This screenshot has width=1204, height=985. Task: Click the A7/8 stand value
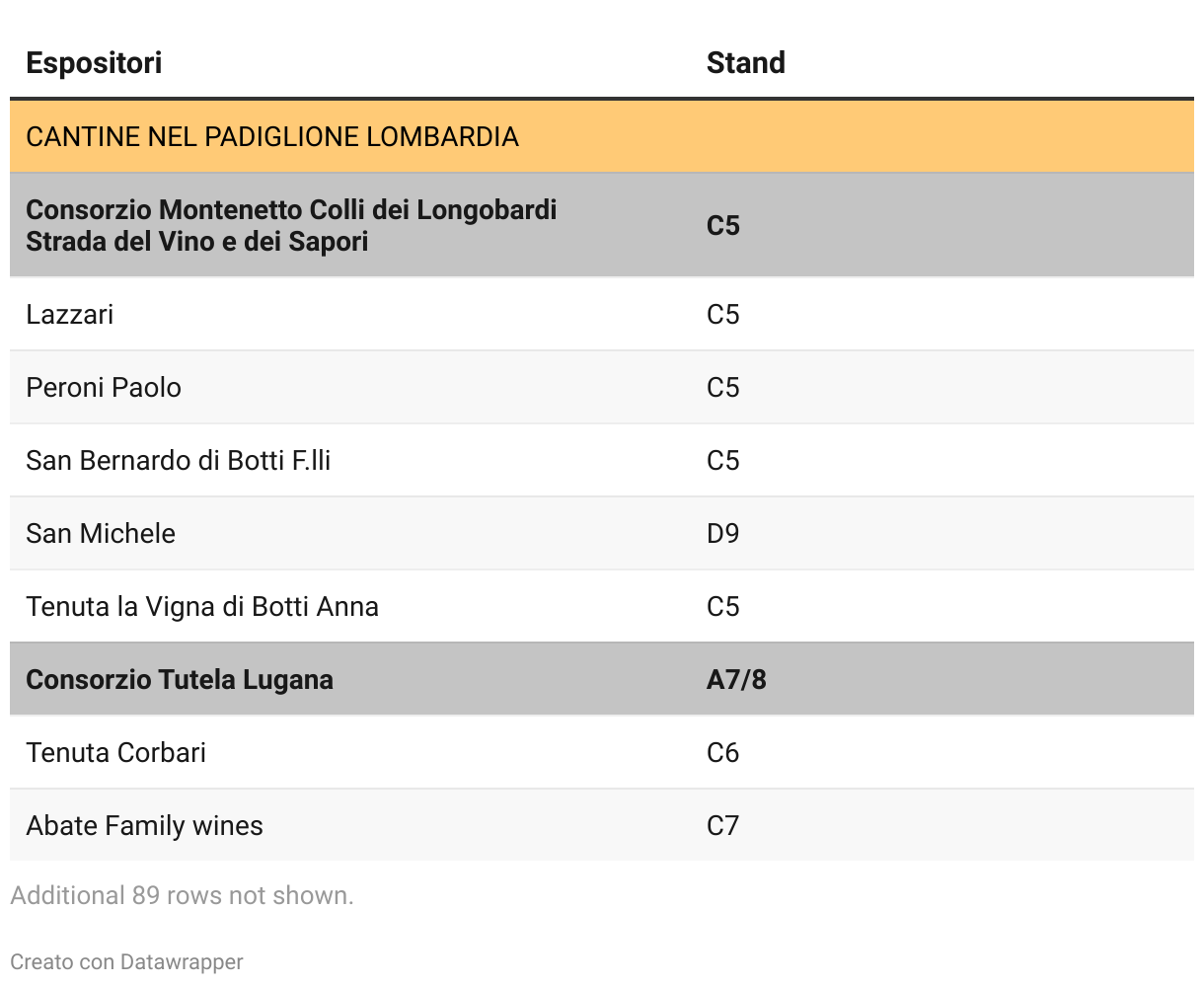(736, 680)
